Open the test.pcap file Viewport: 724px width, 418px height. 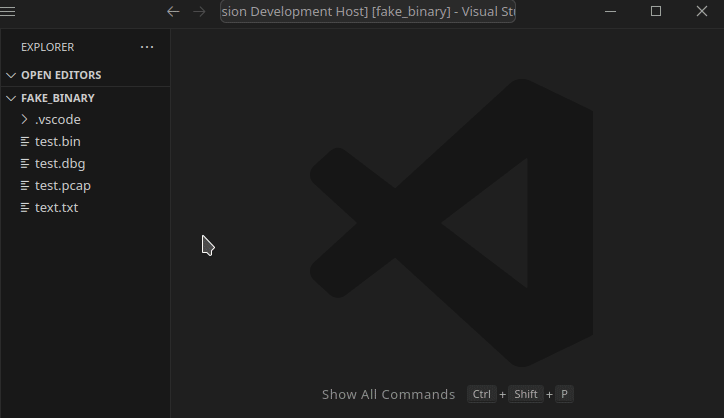tap(85, 186)
